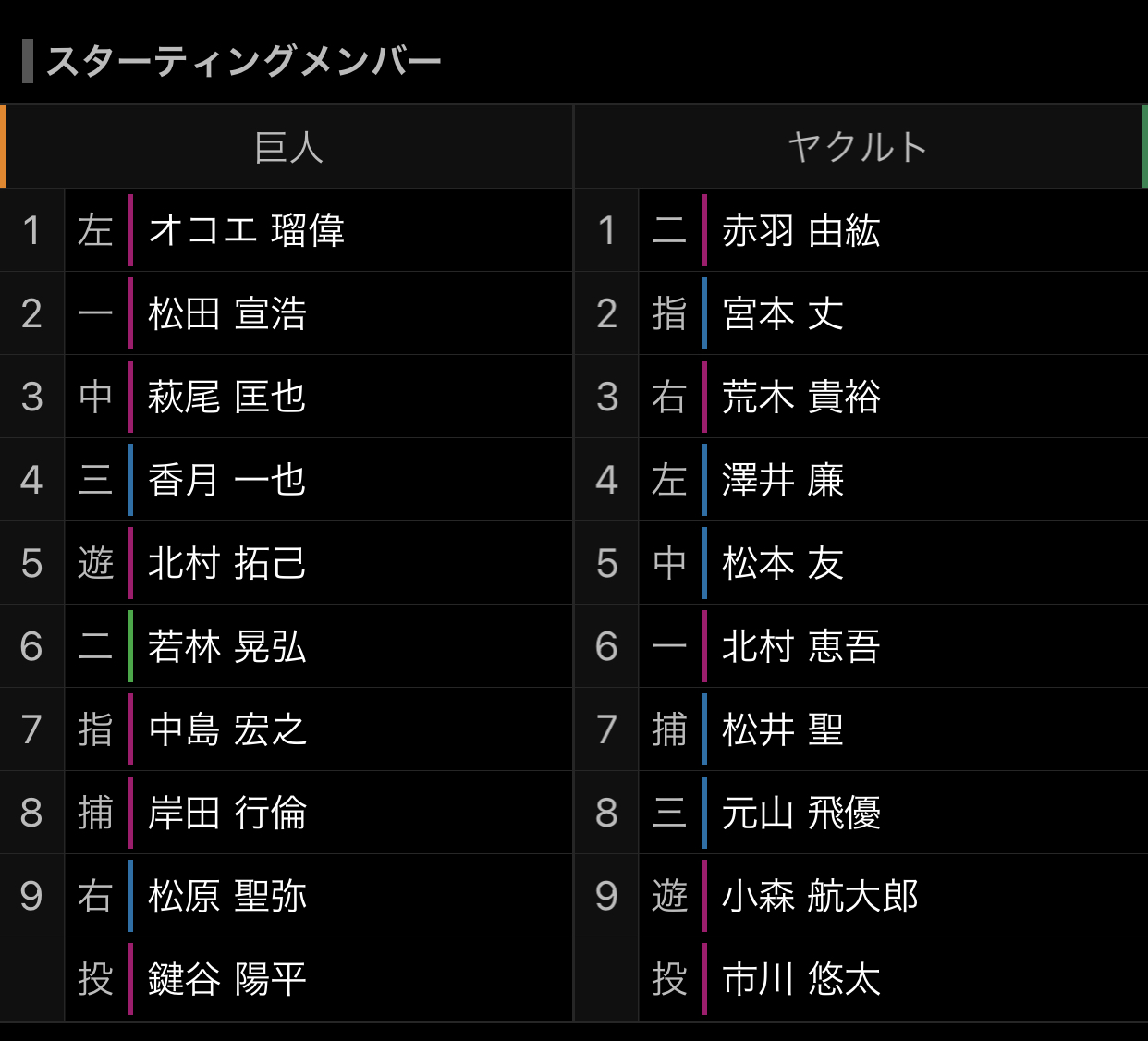Click 澤井 廉 cleanup hitter
The image size is (1148, 1041).
point(783,480)
